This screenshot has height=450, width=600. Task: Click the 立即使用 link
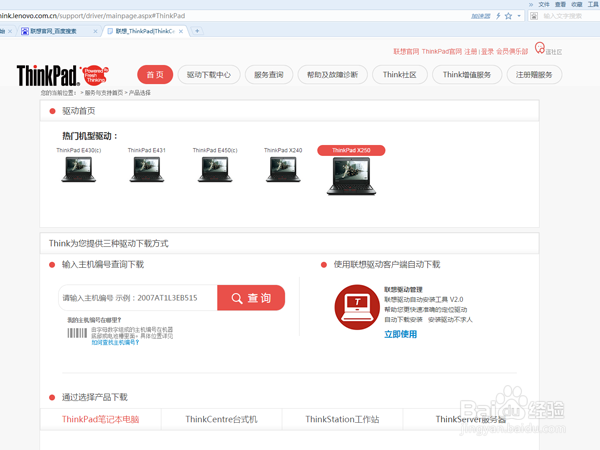pos(401,334)
